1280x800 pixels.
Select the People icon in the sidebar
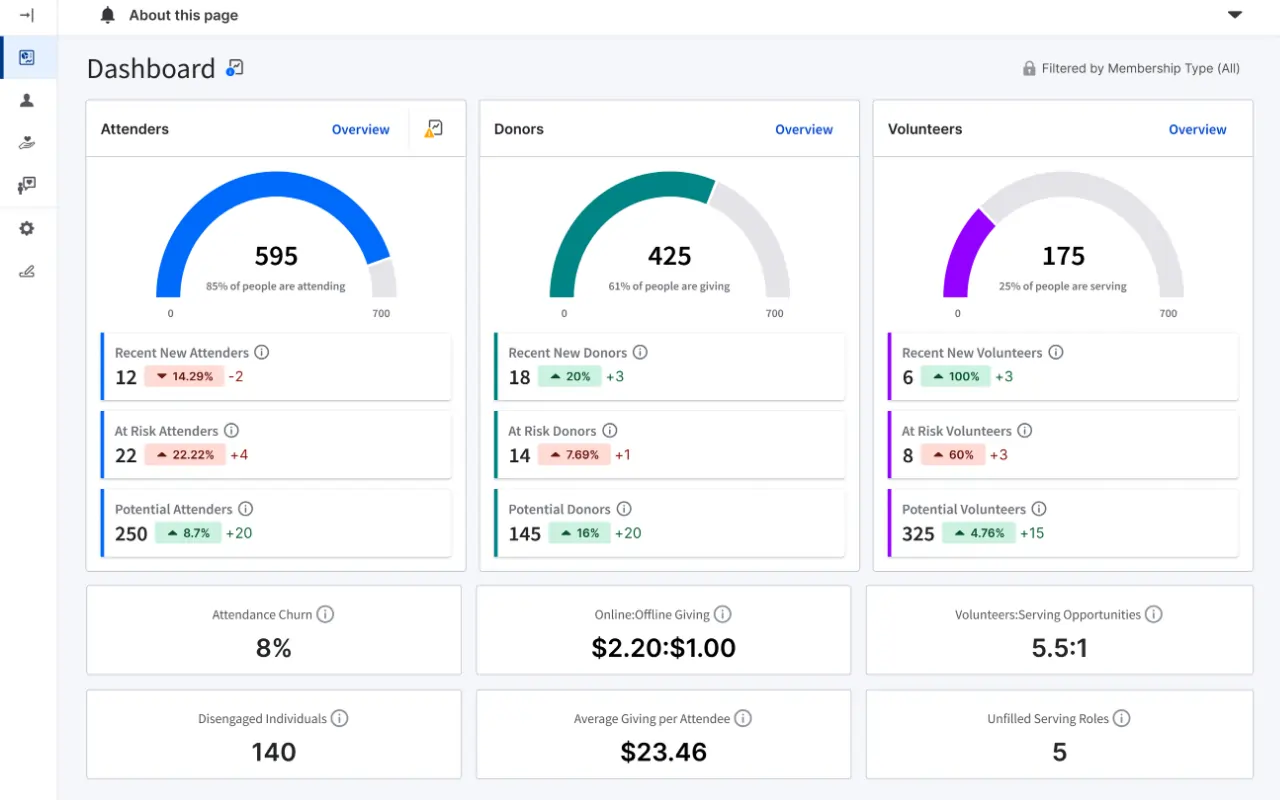pyautogui.click(x=28, y=100)
